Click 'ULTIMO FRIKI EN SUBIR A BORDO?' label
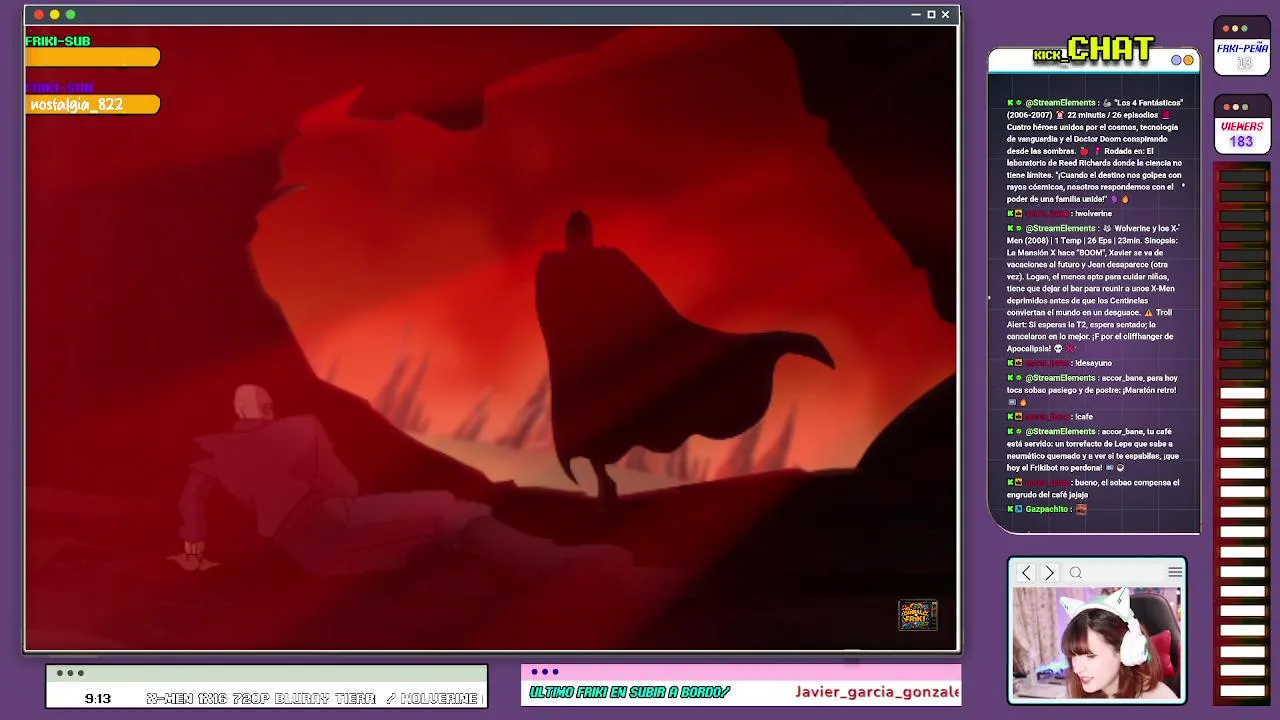This screenshot has width=1280, height=720. pos(630,692)
